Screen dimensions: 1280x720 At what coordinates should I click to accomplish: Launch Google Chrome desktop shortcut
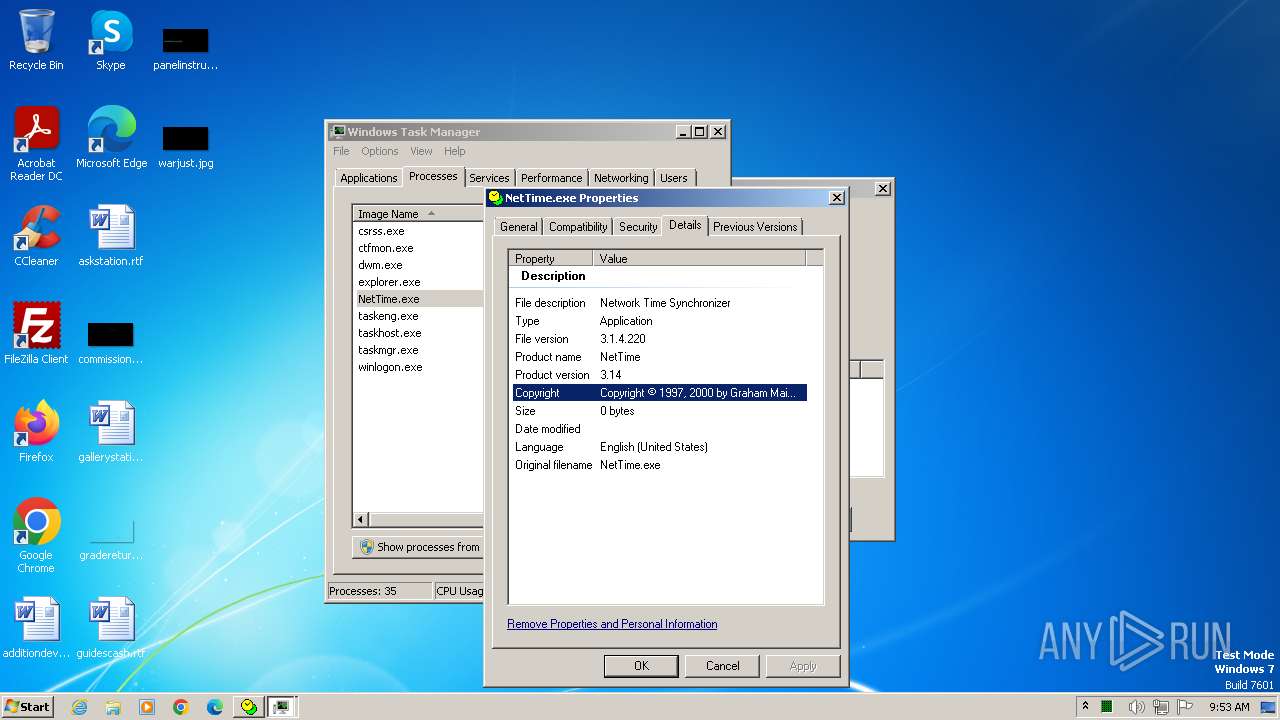click(x=36, y=535)
